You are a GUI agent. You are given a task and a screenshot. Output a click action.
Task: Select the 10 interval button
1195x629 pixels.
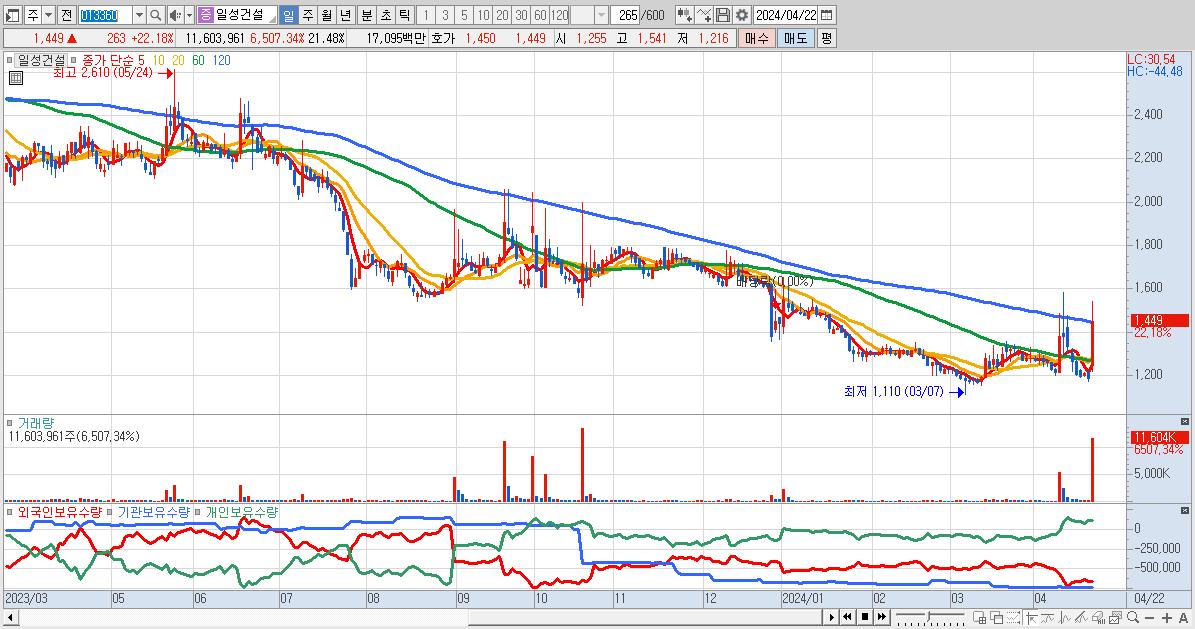pyautogui.click(x=483, y=14)
